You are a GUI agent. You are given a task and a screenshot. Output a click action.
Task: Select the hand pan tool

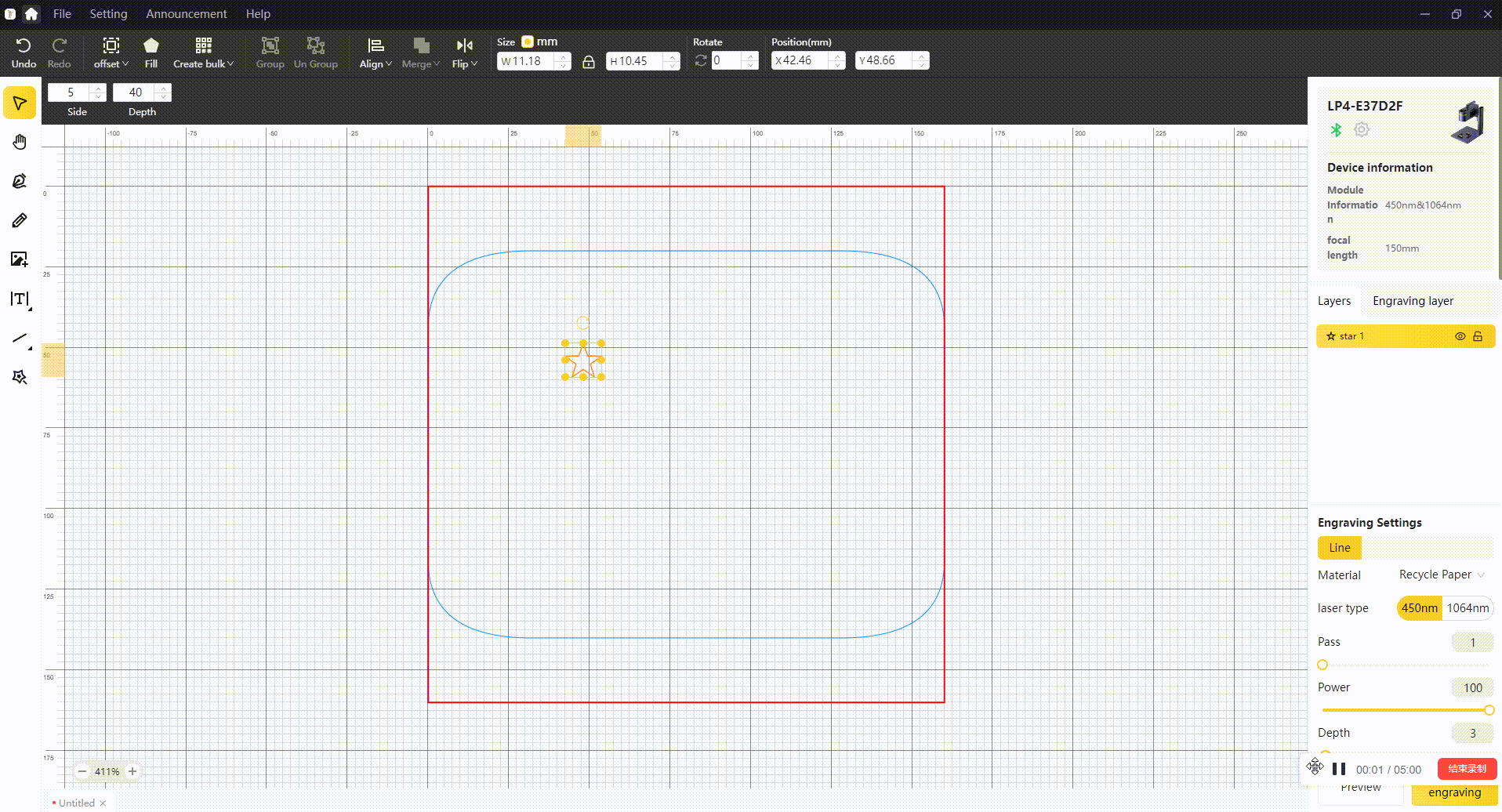click(x=20, y=142)
